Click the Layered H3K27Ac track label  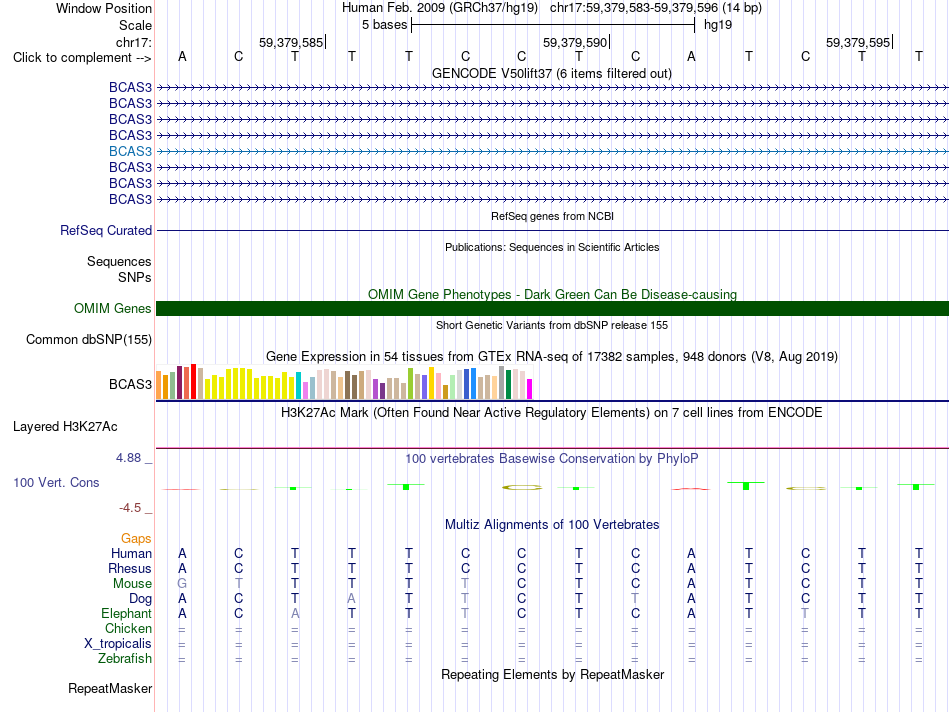point(65,427)
